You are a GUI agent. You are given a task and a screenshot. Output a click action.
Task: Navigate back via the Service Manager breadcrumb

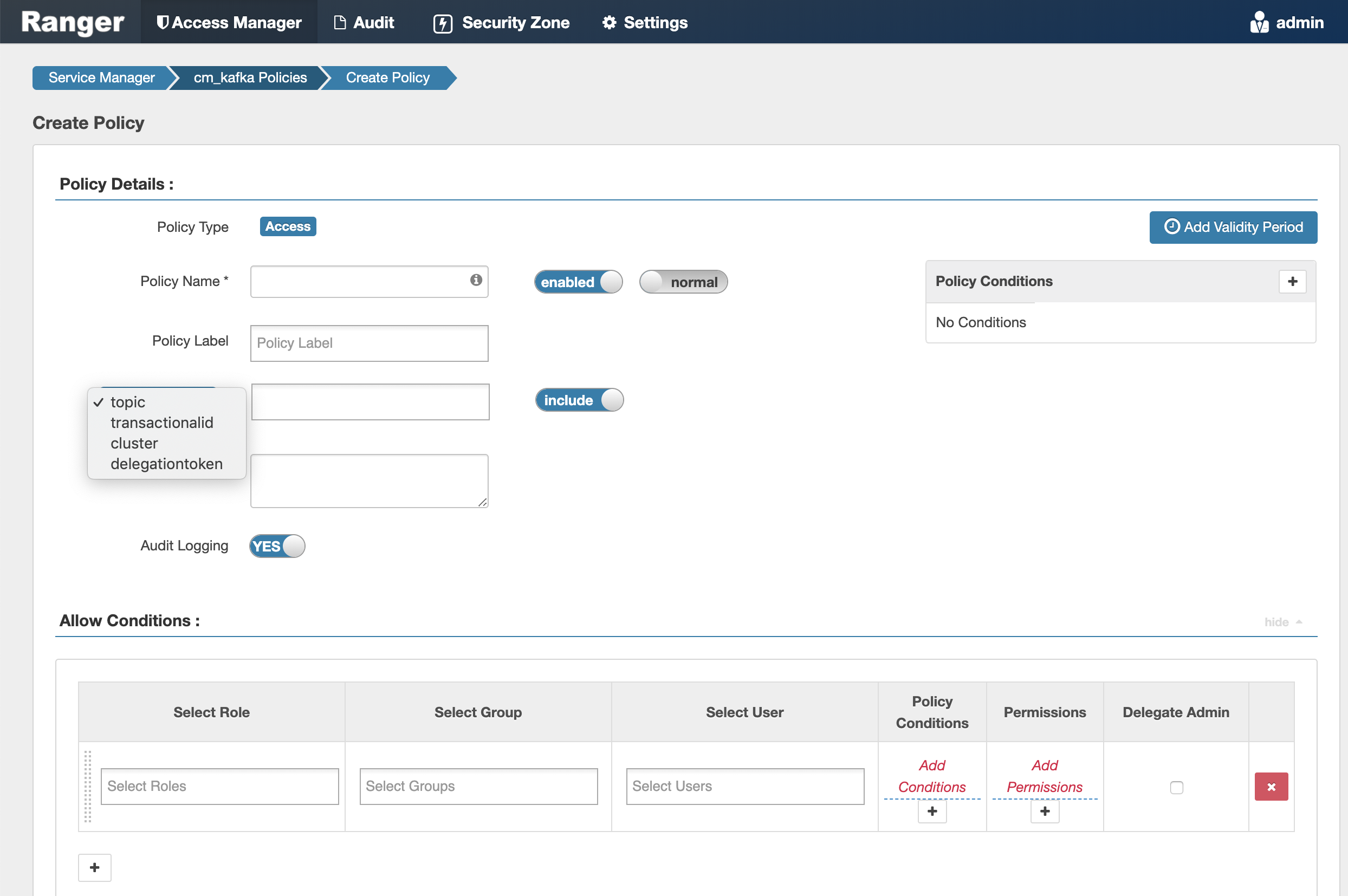(101, 77)
